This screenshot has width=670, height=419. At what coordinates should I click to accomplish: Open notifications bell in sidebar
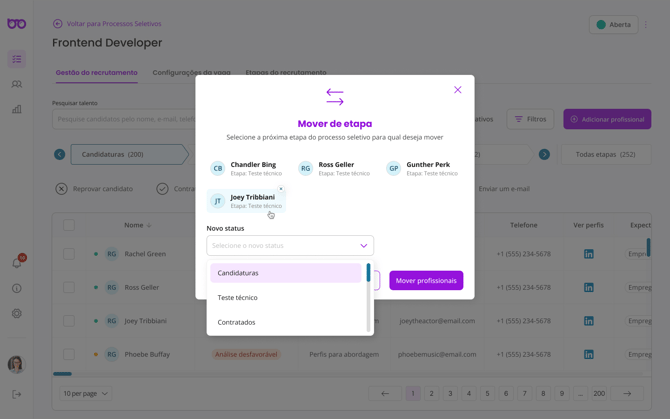tap(17, 263)
